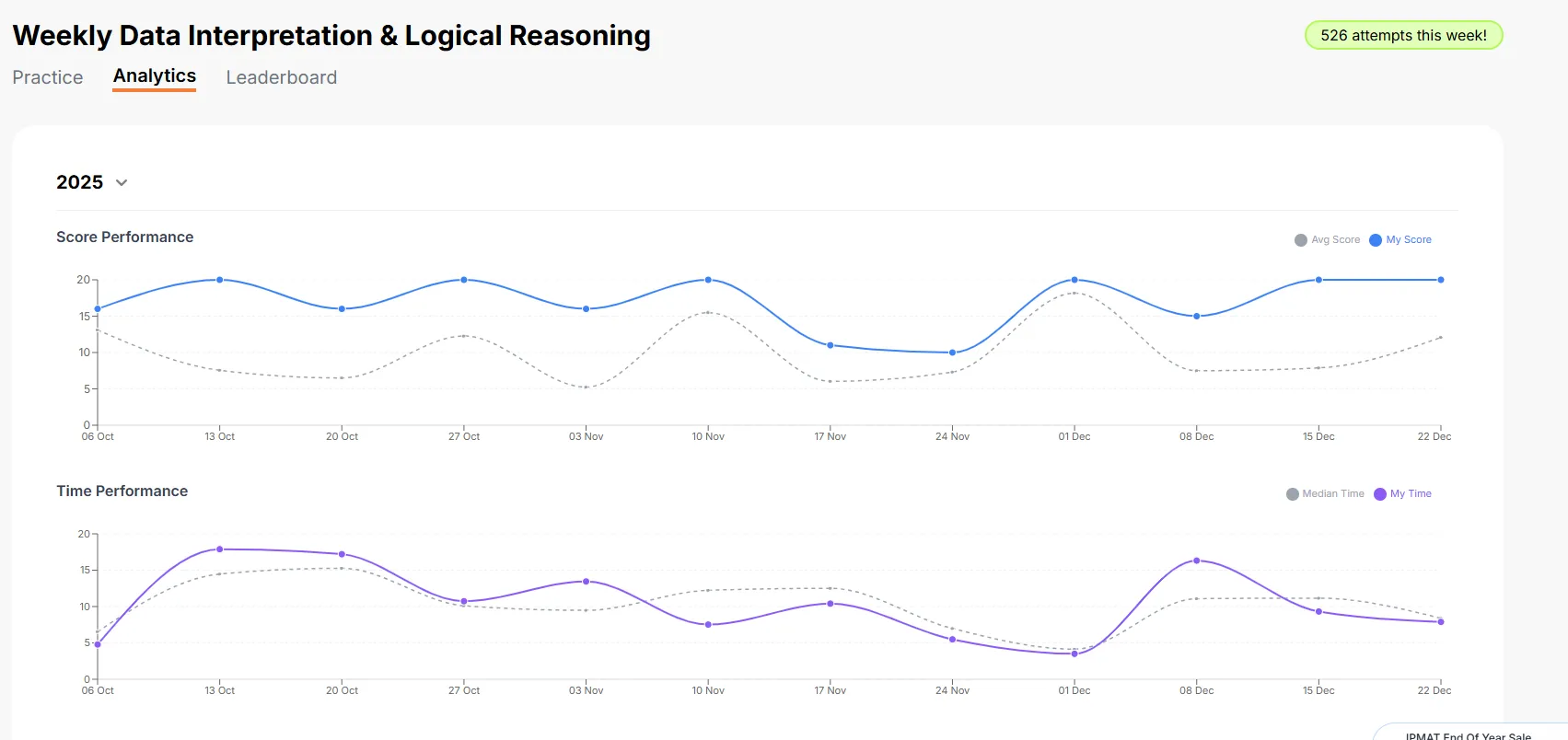Click the 08 Dec time data point
1568x740 pixels.
pos(1197,561)
